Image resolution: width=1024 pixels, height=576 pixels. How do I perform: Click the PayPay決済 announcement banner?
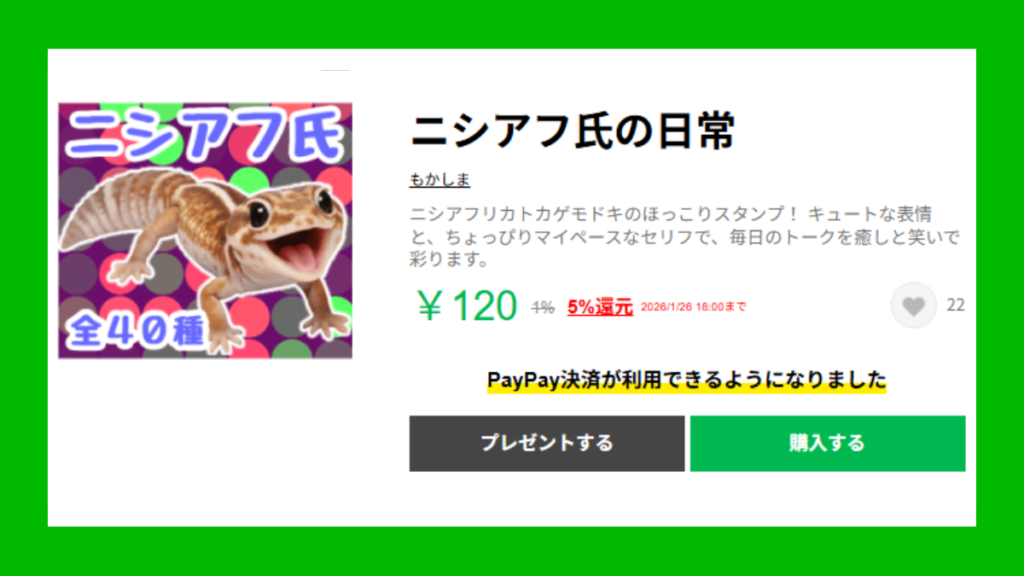pos(686,380)
